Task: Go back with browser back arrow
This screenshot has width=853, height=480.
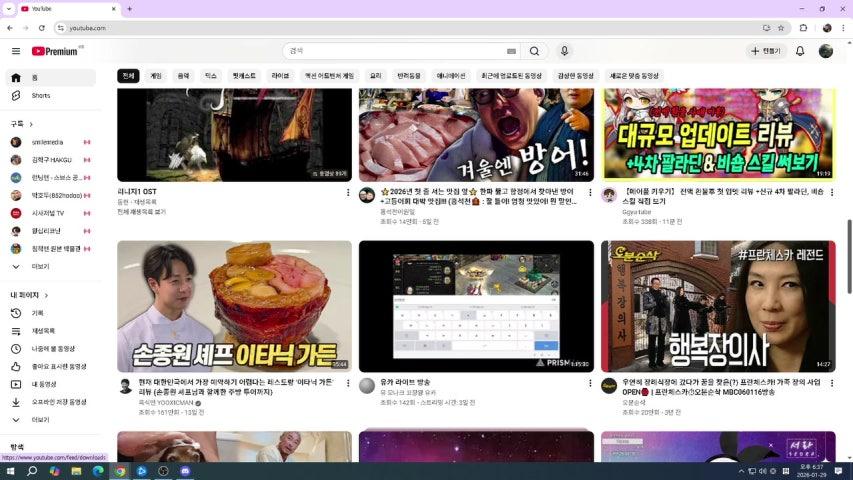Action: 10,28
